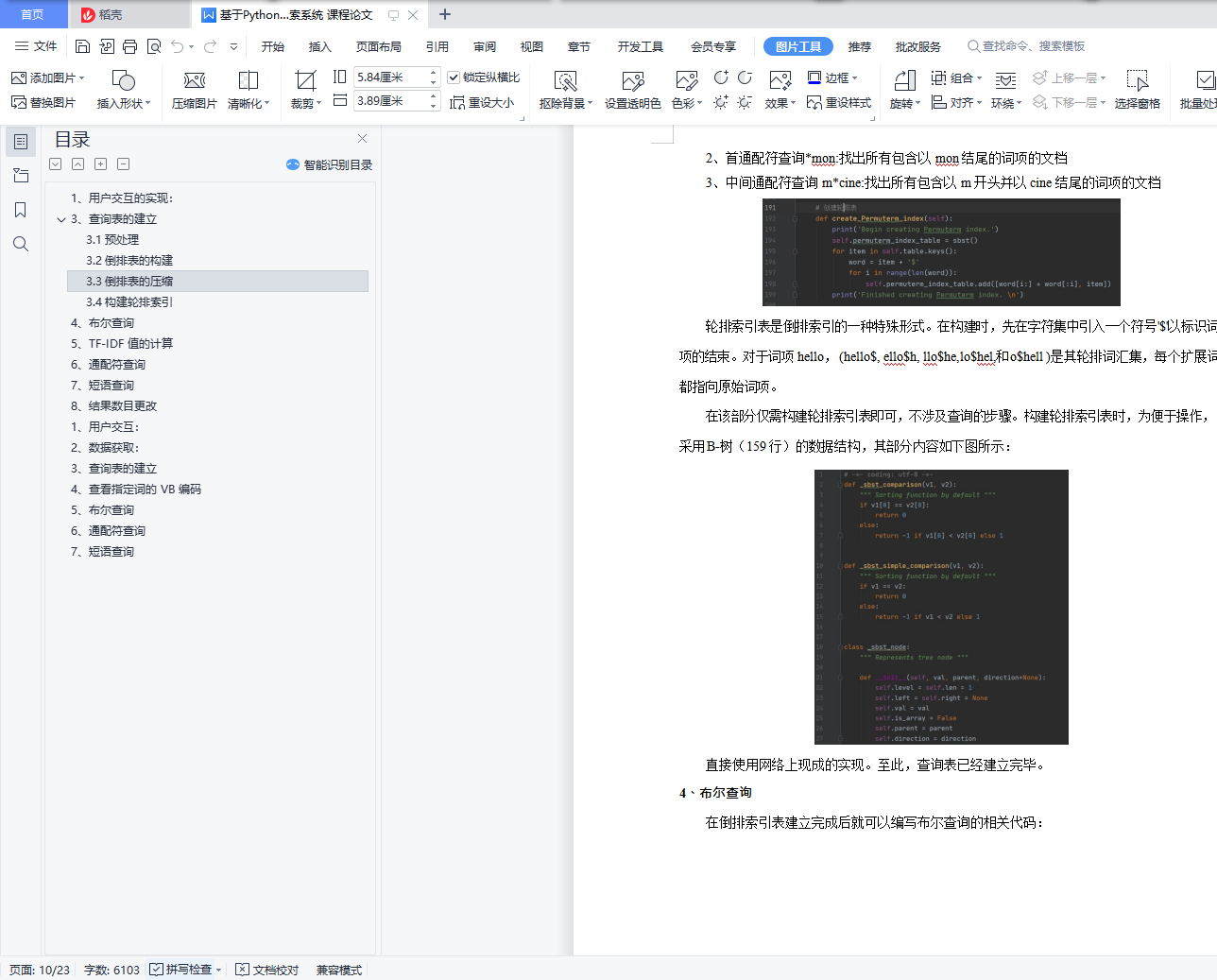Viewport: 1217px width, 980px height.
Task: Click the remove background (抠除背景) icon
Action: click(565, 80)
